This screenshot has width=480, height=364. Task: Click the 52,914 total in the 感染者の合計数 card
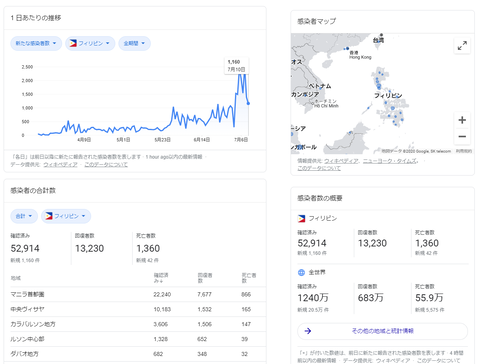[25, 248]
